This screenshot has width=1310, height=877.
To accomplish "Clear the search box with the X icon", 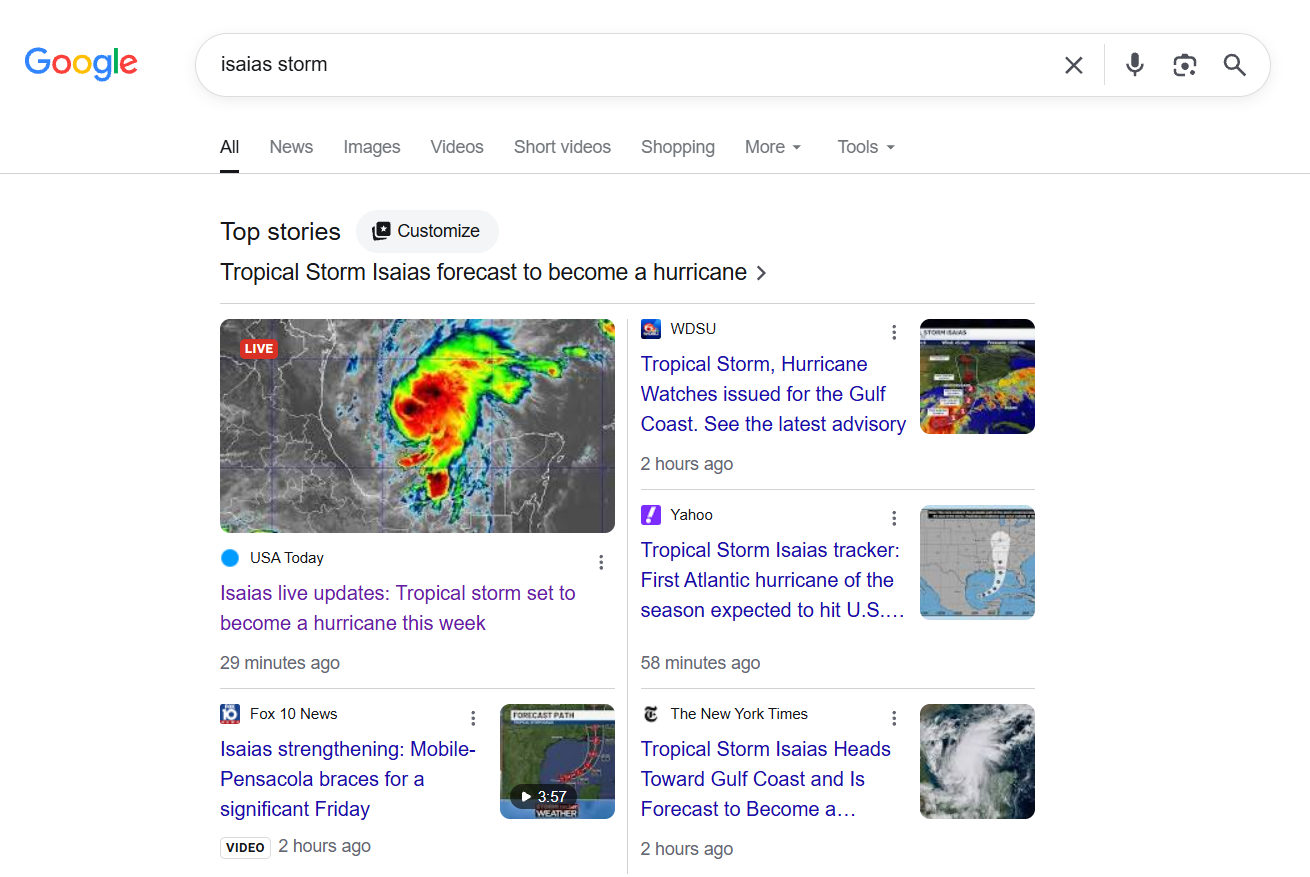I will coord(1074,65).
